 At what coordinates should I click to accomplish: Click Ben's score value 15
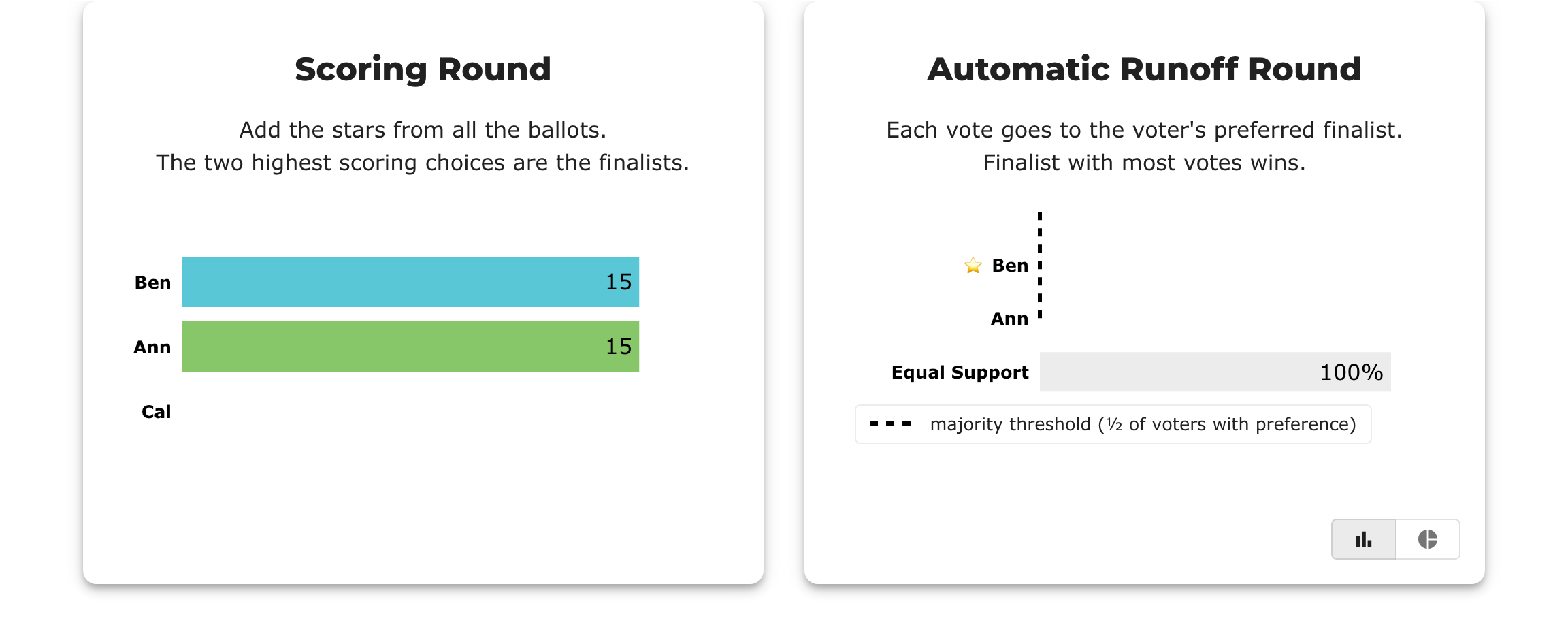[x=619, y=282]
